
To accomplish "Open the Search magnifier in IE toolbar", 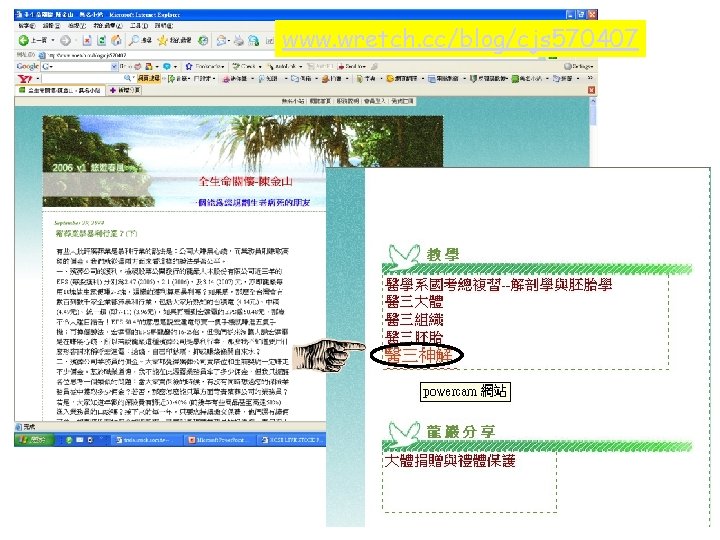I will pyautogui.click(x=134, y=40).
